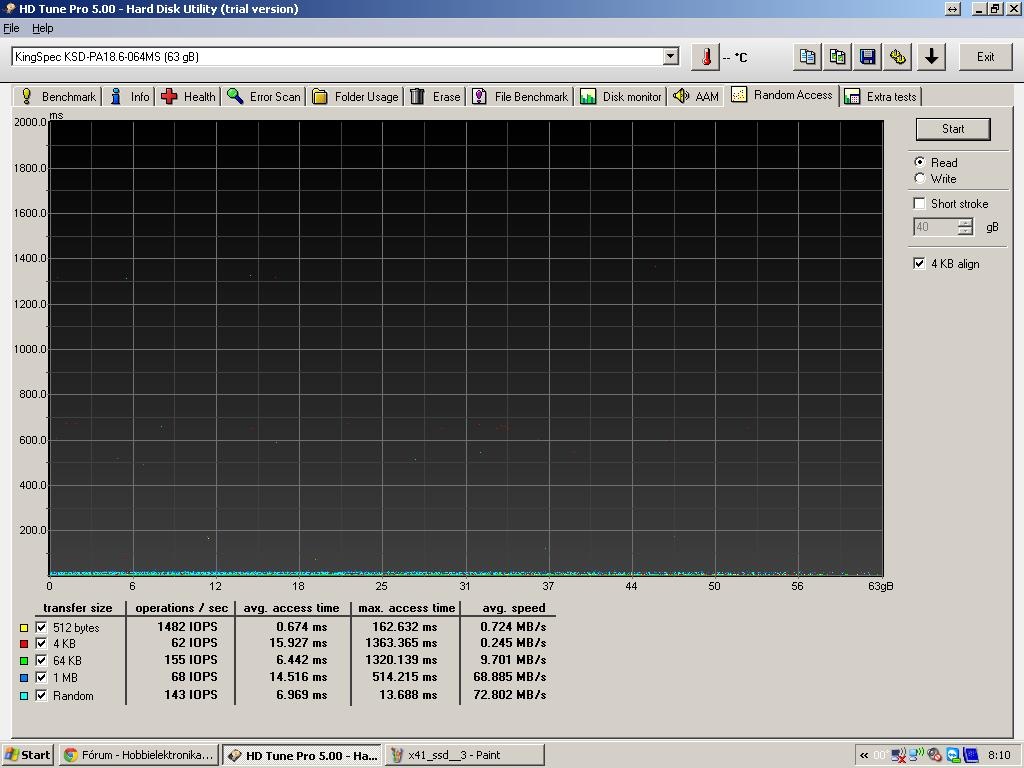
Task: Switch to the Erase tab
Action: click(x=435, y=97)
